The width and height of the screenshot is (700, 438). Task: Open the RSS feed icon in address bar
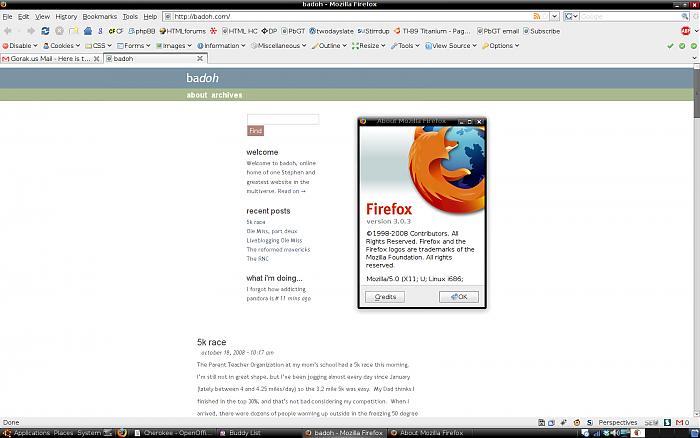coord(537,17)
